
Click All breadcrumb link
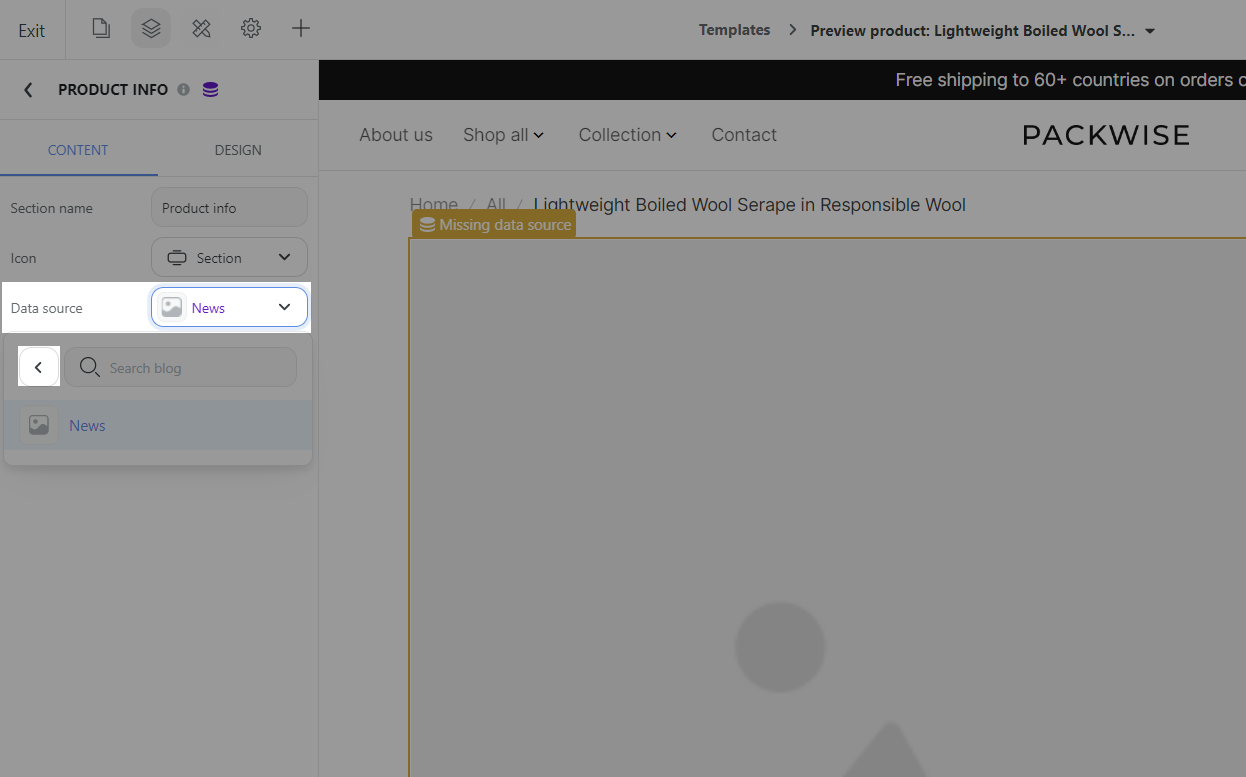[496, 205]
